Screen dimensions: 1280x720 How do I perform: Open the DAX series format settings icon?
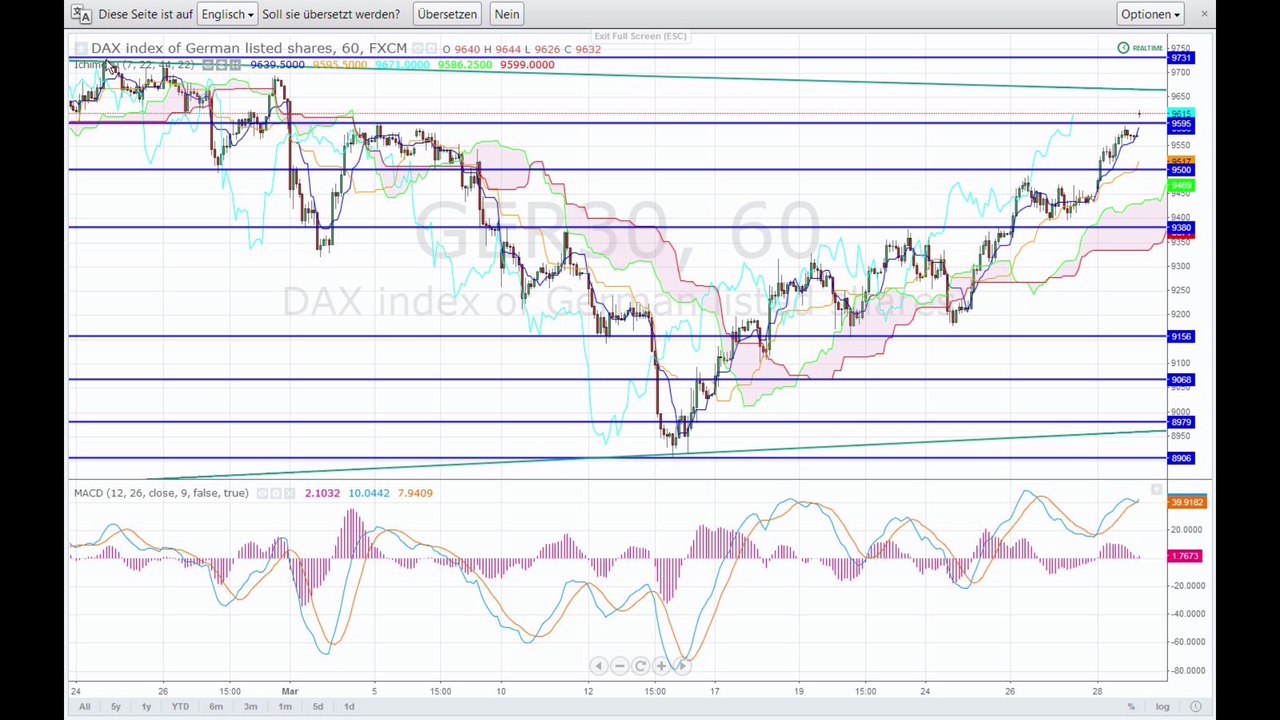(x=431, y=48)
